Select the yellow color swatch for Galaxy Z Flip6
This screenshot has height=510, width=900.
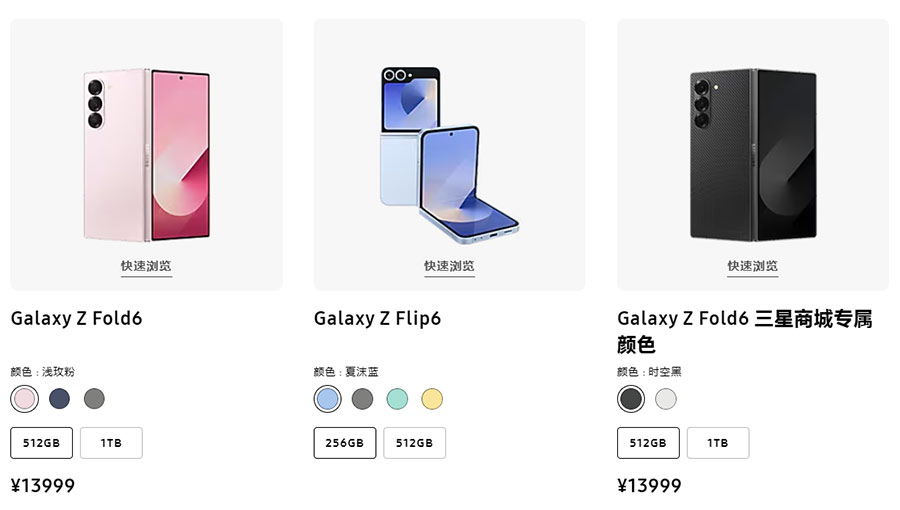click(x=432, y=399)
